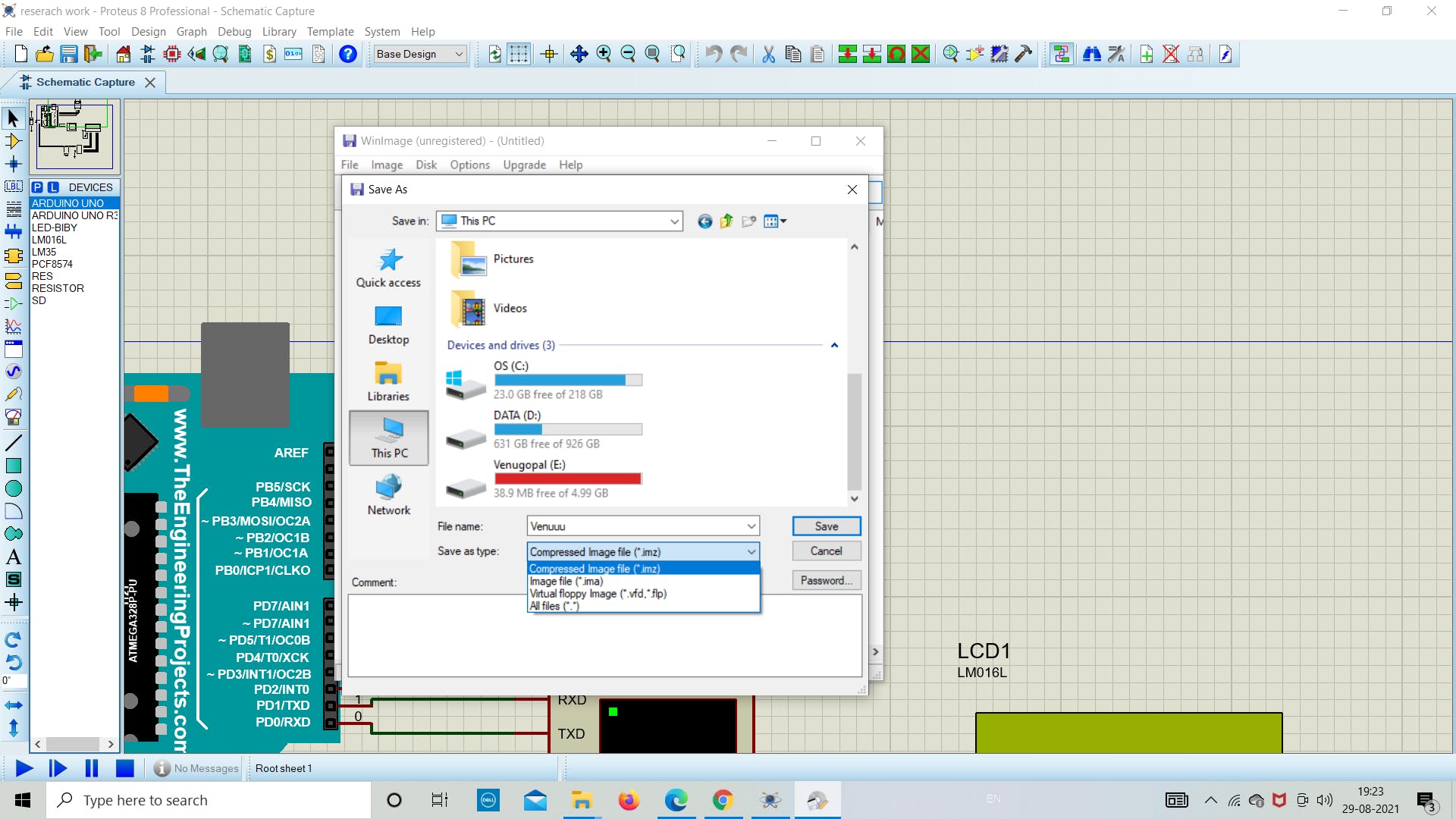Select PCF8574 in the DEVICES list

tap(52, 264)
